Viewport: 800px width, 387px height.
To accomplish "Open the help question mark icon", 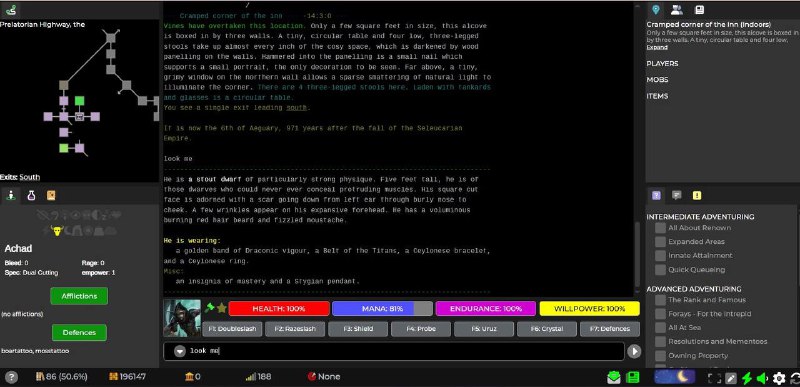I will [11, 377].
